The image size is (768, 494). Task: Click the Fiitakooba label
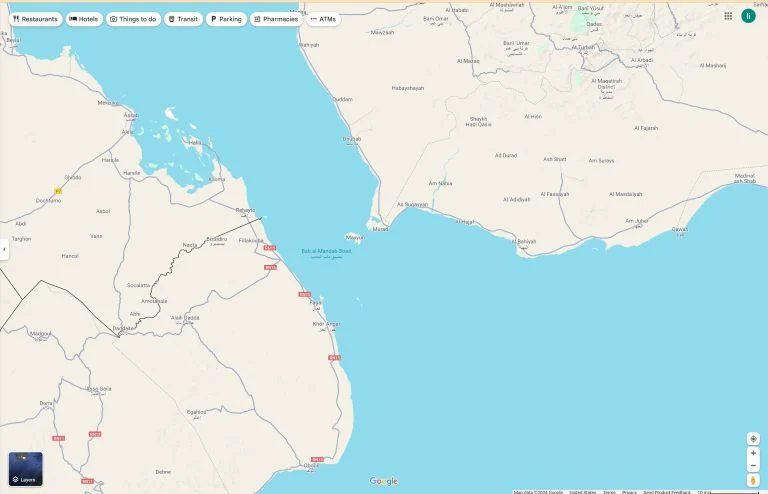coord(251,240)
